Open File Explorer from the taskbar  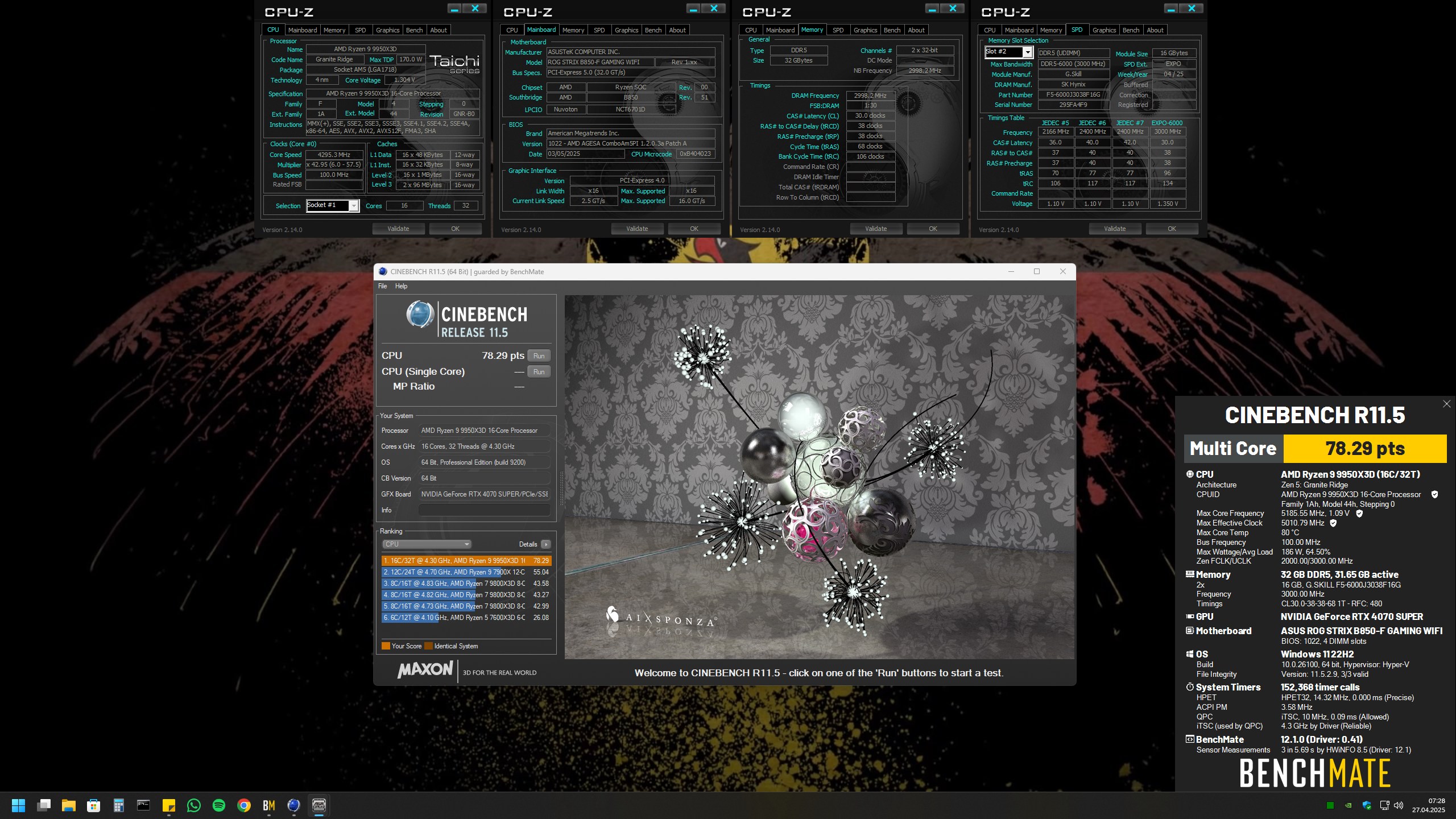tap(69, 805)
